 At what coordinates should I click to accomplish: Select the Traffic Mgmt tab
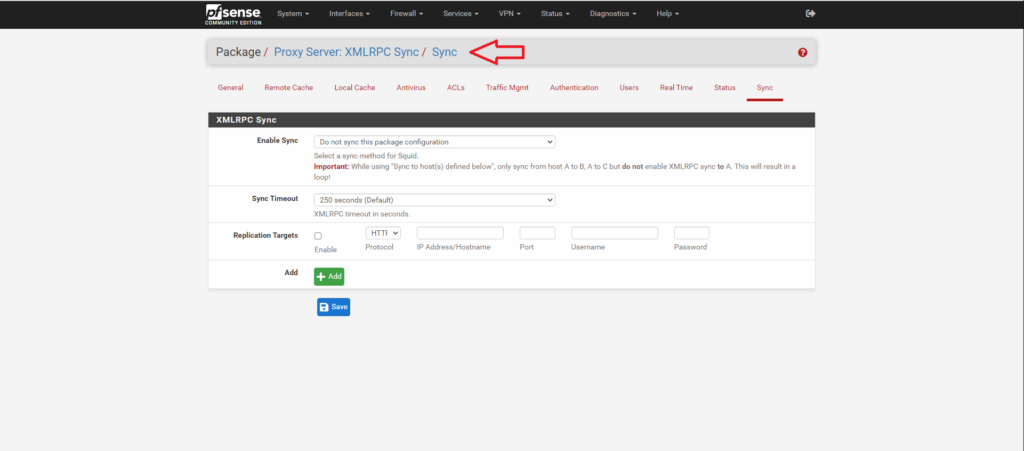(507, 88)
